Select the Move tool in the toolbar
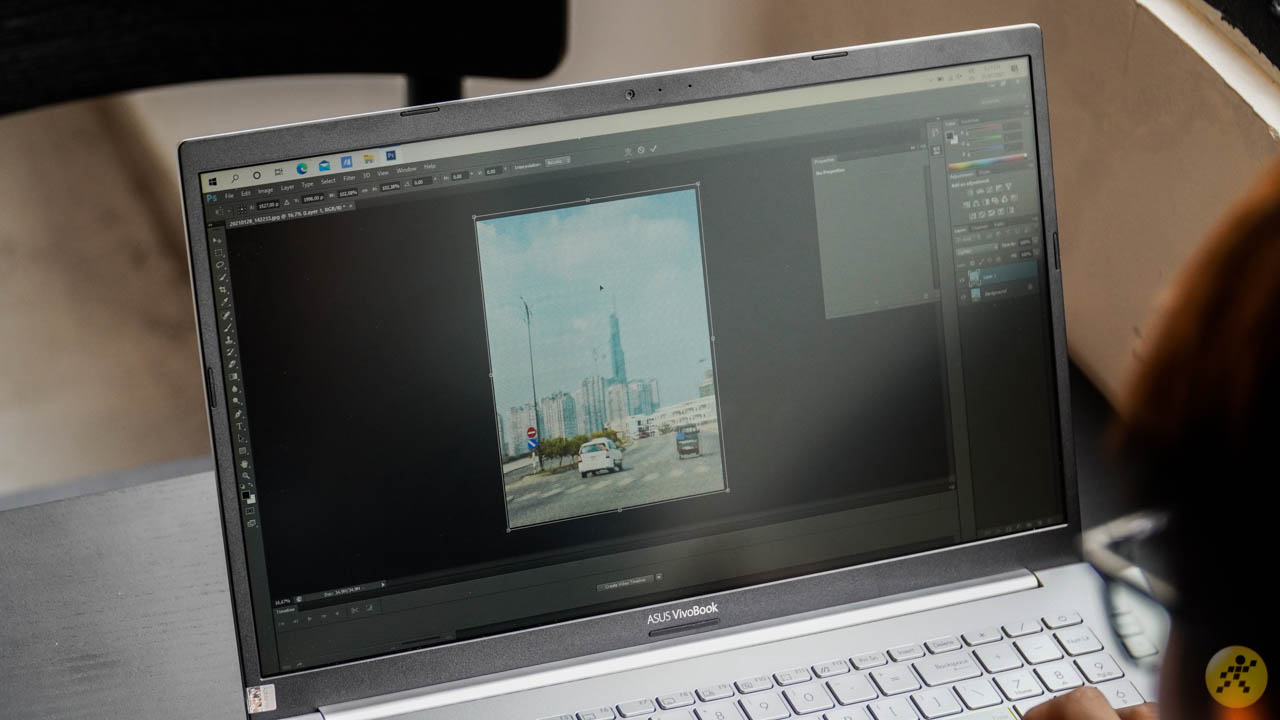This screenshot has height=720, width=1280. click(x=217, y=240)
